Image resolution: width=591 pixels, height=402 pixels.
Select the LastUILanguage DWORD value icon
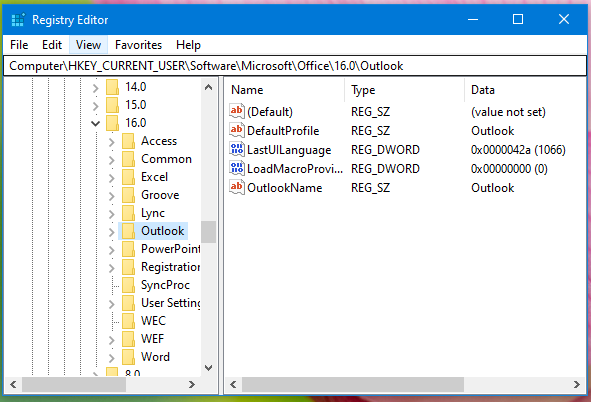point(237,150)
